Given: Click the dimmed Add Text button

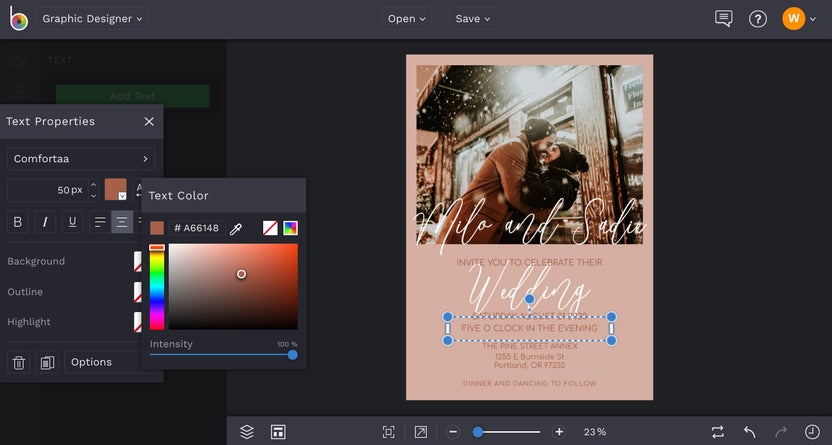Looking at the screenshot, I should click(x=133, y=96).
